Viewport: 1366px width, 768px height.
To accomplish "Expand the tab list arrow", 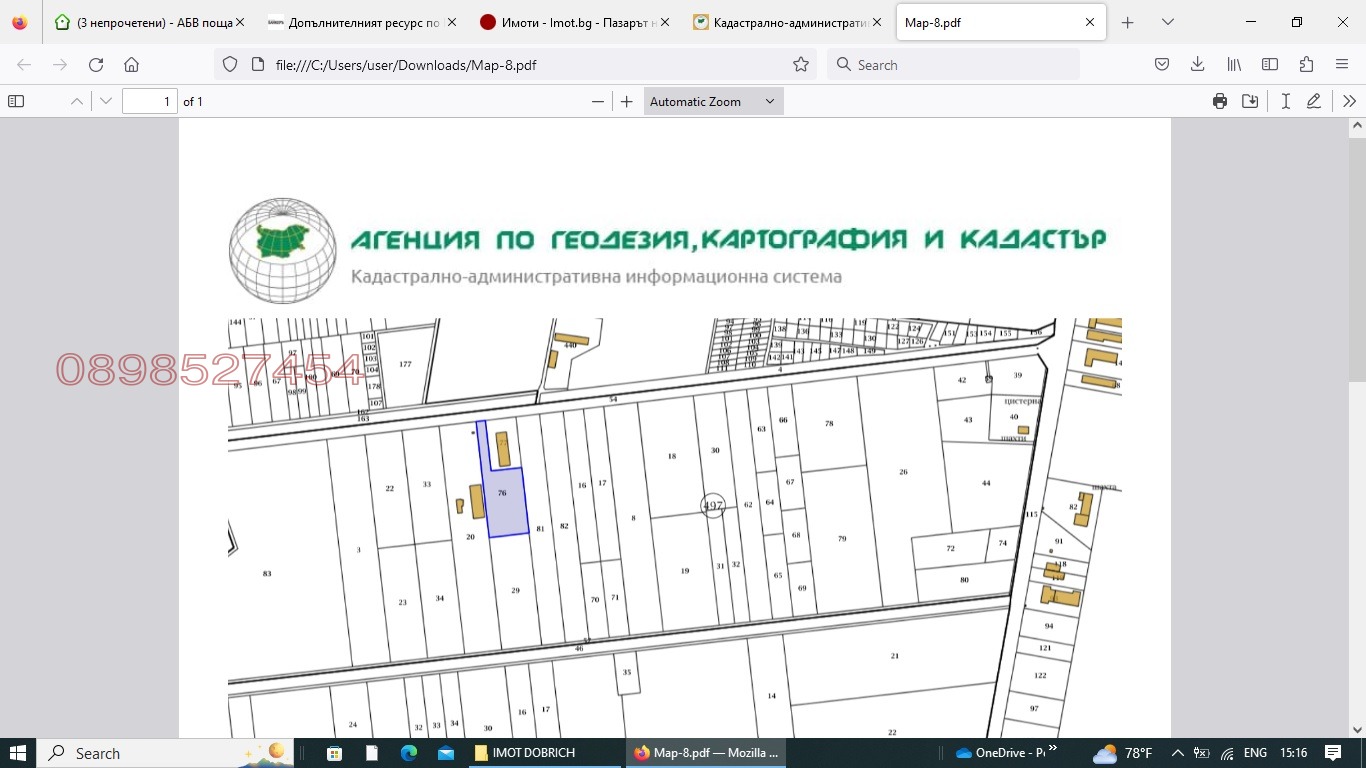I will pyautogui.click(x=1166, y=21).
